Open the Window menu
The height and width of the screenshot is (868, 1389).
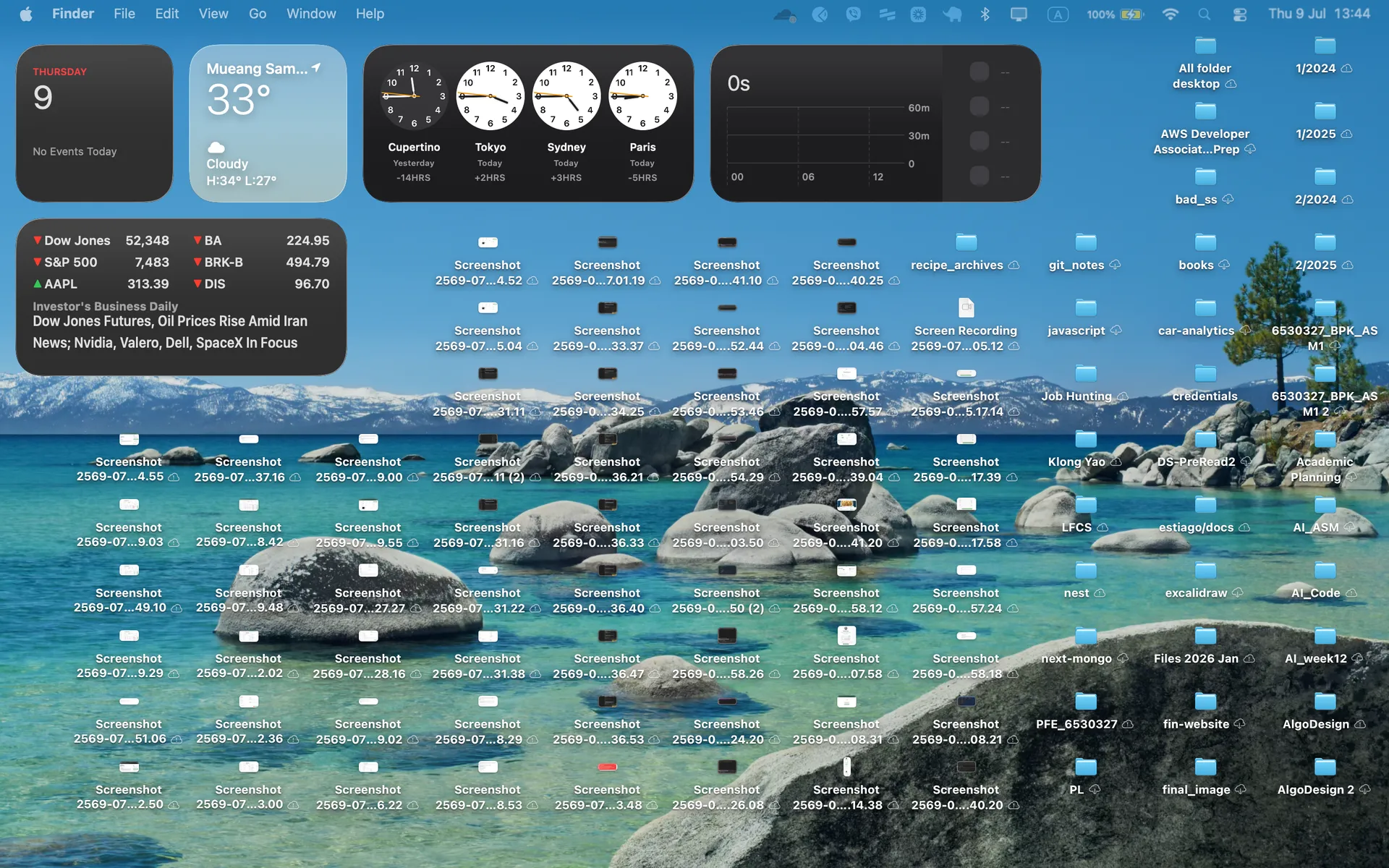[x=311, y=14]
